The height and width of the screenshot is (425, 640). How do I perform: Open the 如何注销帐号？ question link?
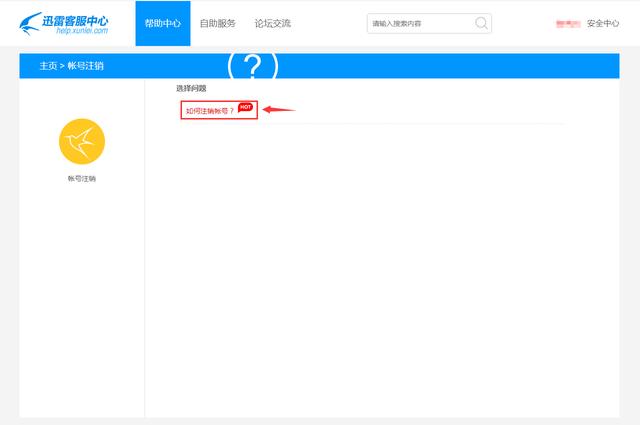coord(210,111)
